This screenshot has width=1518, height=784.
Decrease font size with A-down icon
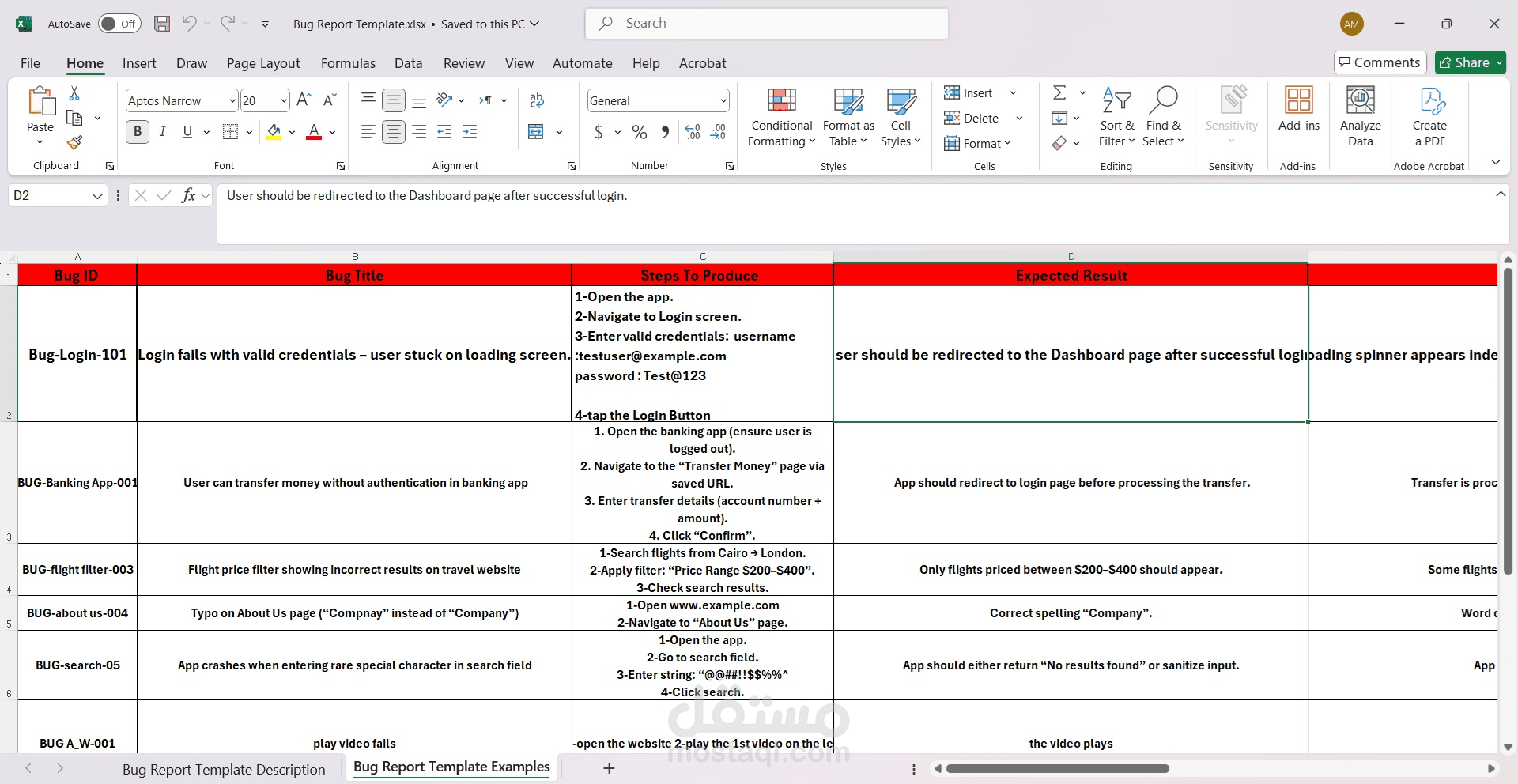[x=330, y=100]
